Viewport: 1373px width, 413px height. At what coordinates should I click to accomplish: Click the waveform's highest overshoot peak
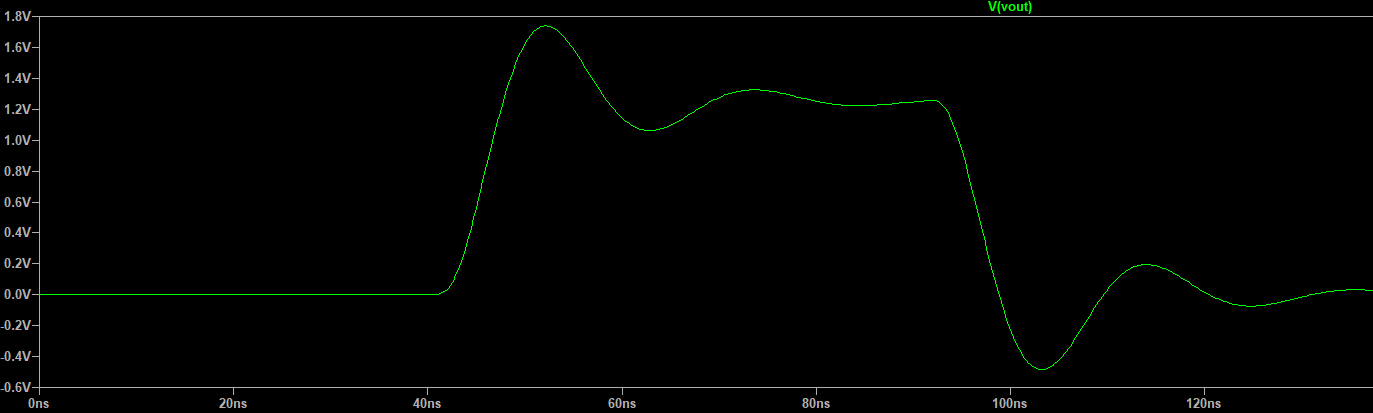click(x=545, y=26)
